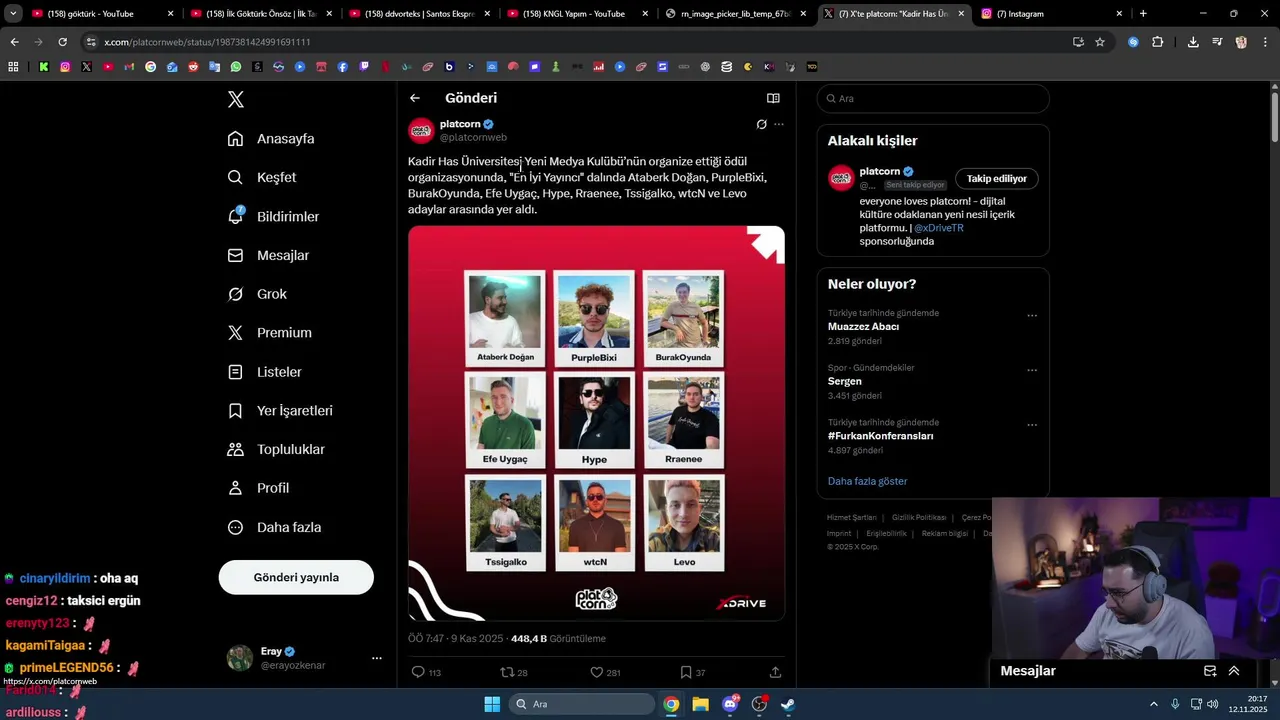
Task: Open Mesajlar in the sidebar
Action: point(268,255)
